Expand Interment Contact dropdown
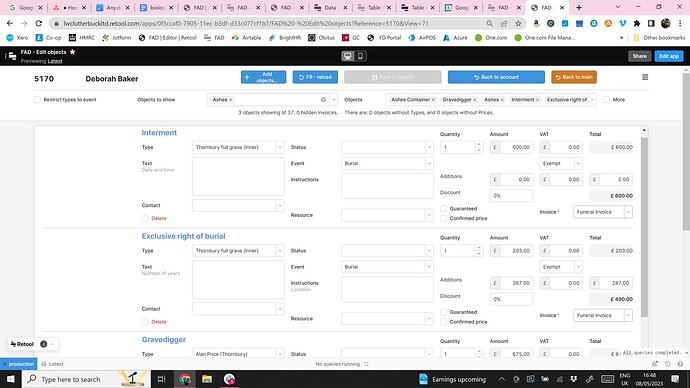The width and height of the screenshot is (690, 388). [280, 205]
